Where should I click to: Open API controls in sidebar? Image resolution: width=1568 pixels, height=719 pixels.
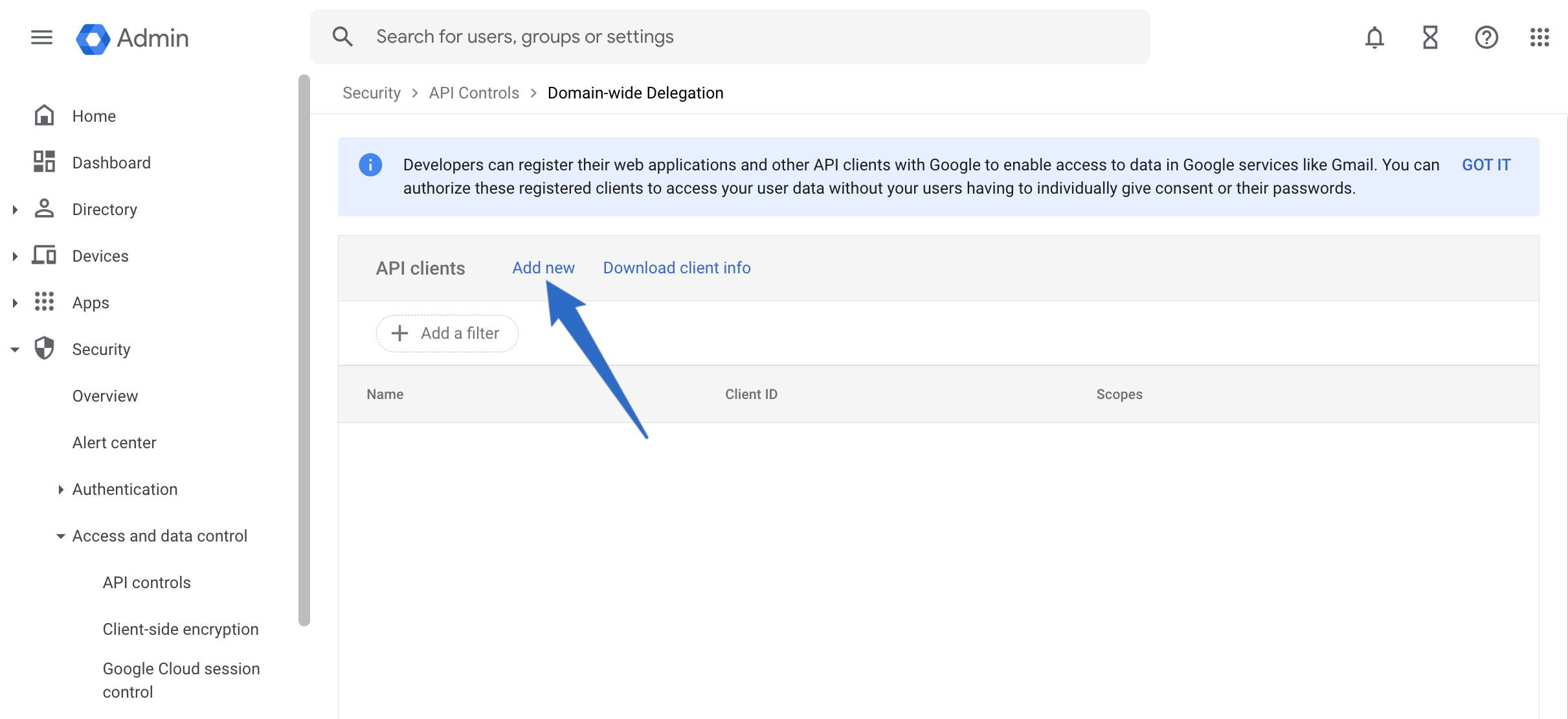146,582
